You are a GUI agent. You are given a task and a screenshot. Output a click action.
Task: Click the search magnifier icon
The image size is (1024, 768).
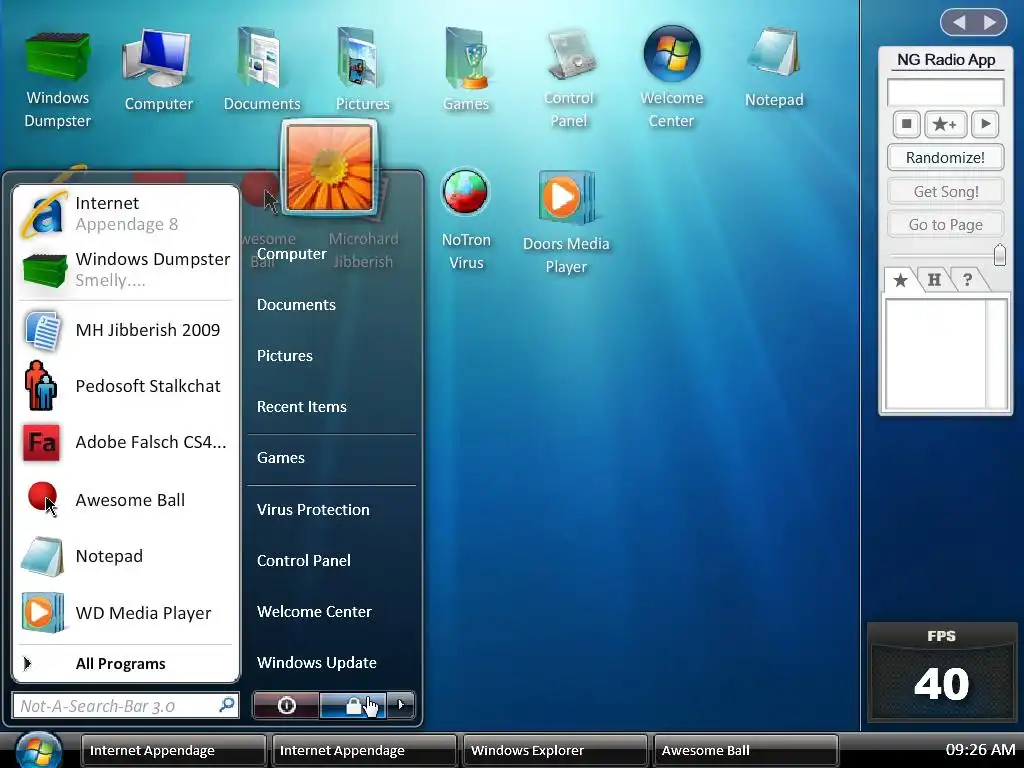click(x=227, y=705)
